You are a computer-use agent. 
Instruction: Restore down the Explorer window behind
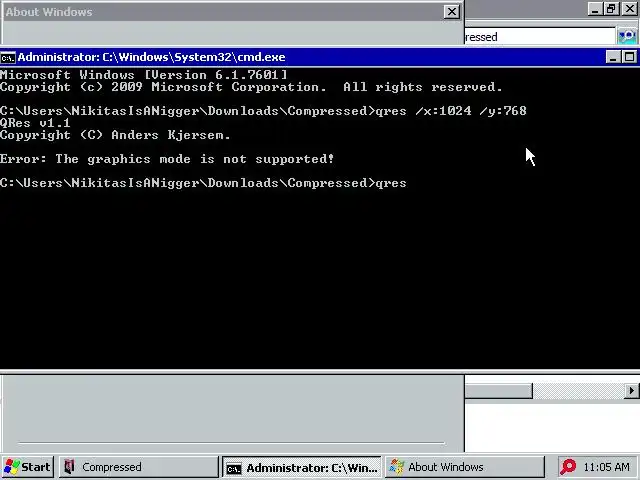(x=611, y=9)
